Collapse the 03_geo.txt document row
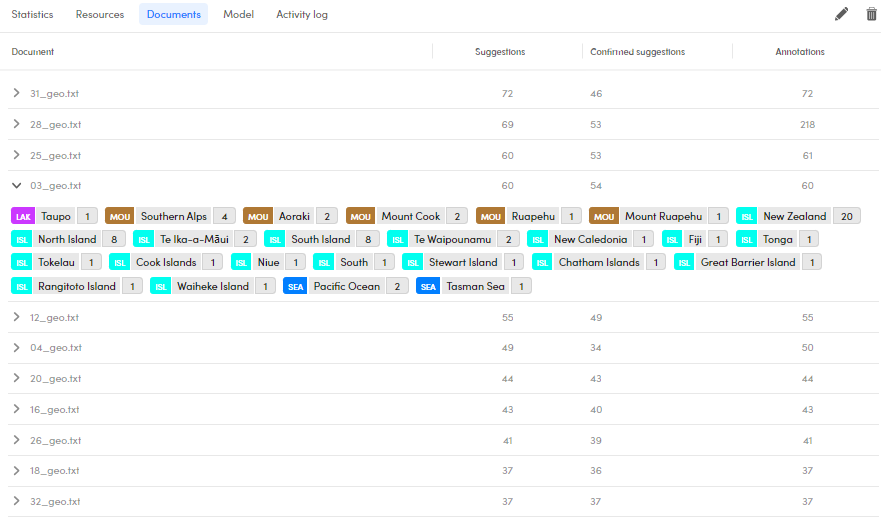881x517 pixels. [x=16, y=185]
